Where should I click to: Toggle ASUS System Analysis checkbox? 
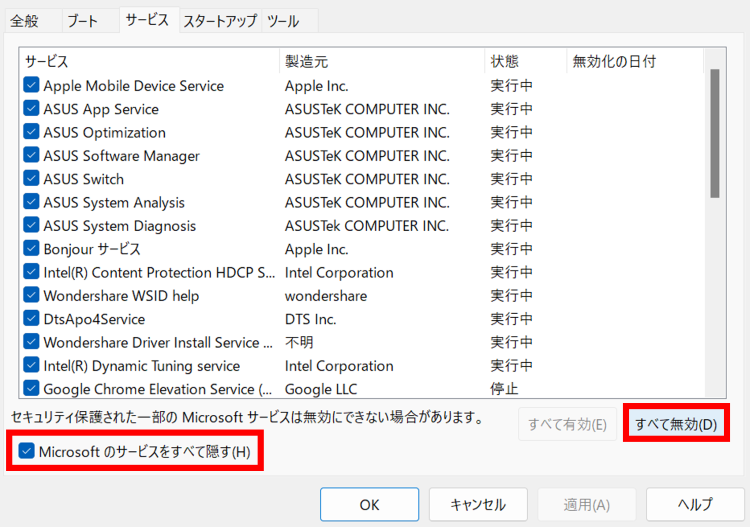click(31, 202)
